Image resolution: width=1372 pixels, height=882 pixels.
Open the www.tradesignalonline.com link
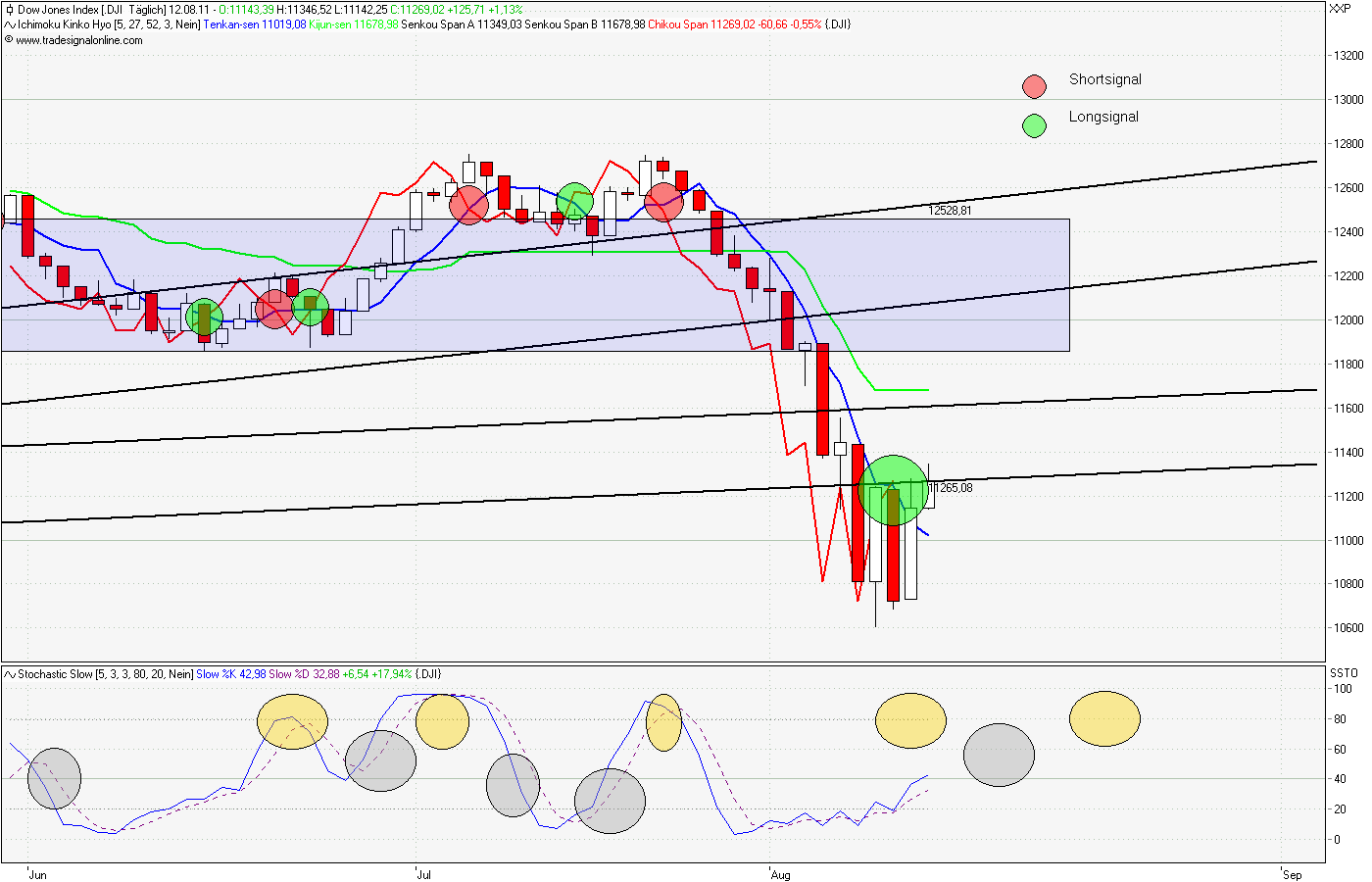[x=78, y=41]
